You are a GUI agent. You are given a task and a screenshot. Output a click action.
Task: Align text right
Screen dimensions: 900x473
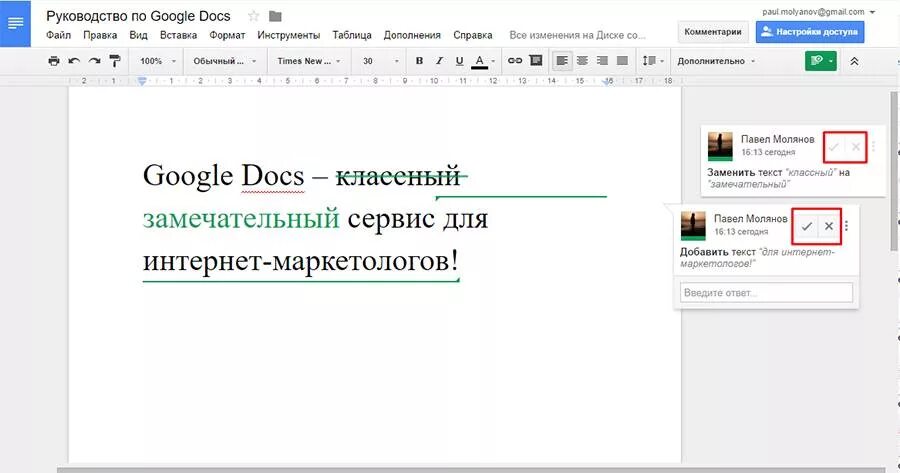602,61
